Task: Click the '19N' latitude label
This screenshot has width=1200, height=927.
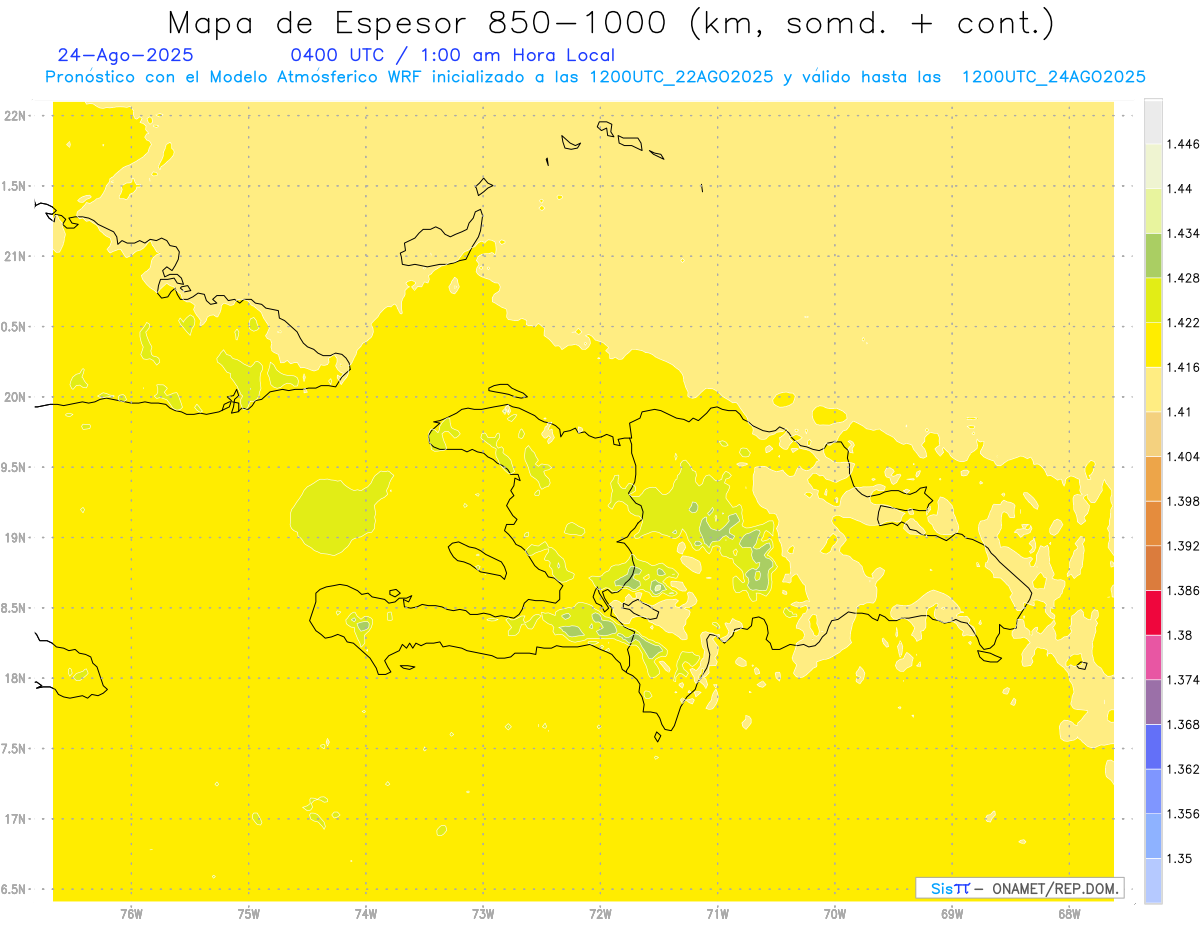Action: tap(16, 538)
